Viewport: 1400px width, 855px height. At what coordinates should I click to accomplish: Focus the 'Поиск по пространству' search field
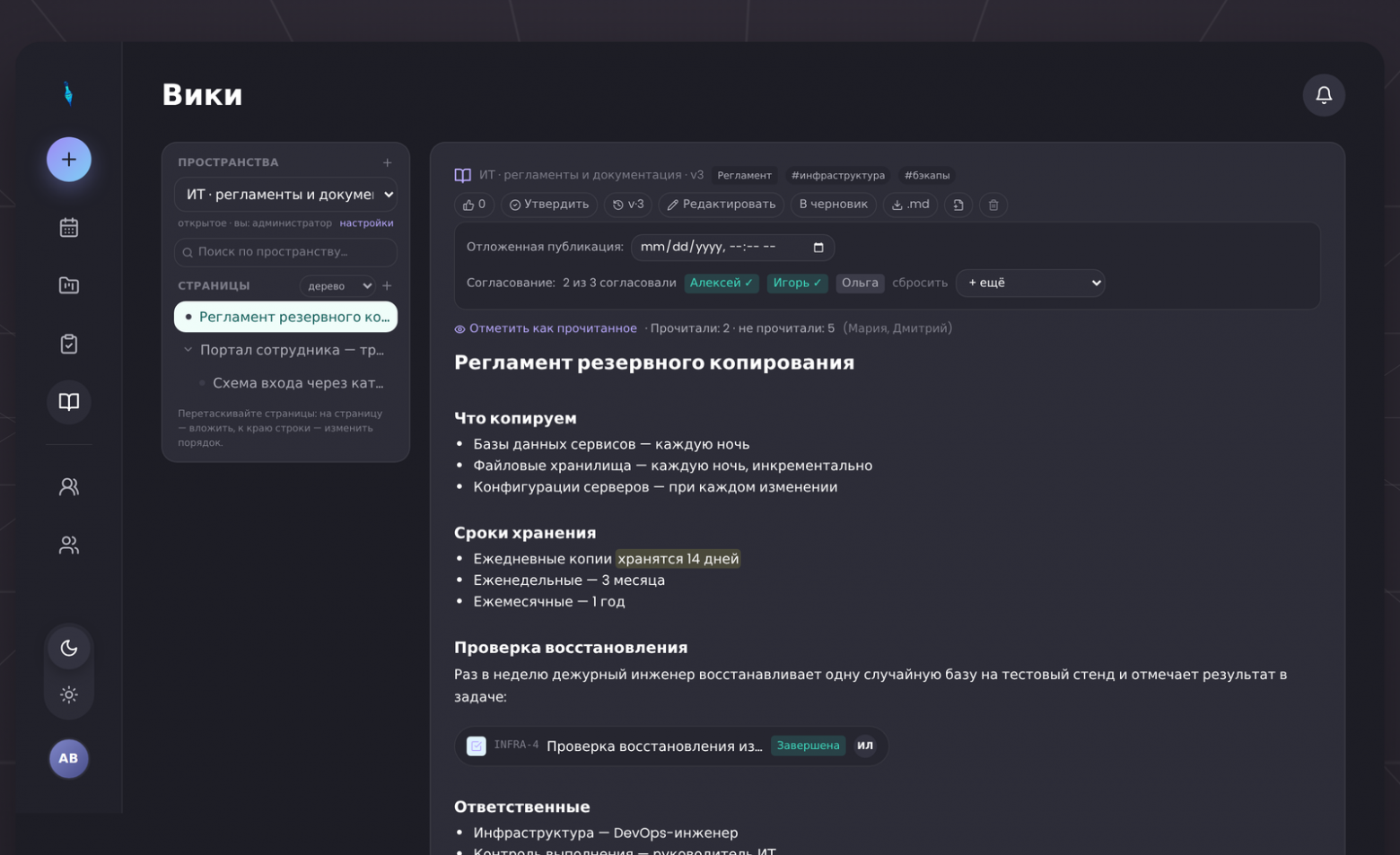pos(285,252)
